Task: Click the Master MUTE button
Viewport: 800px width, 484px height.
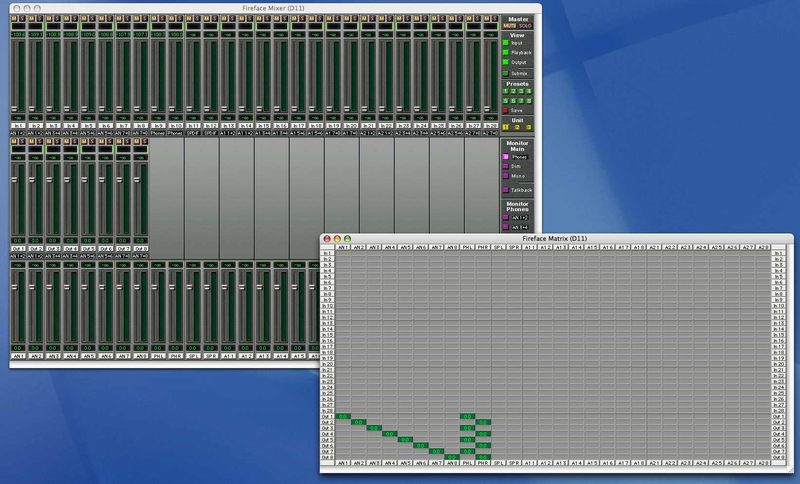Action: click(x=509, y=26)
